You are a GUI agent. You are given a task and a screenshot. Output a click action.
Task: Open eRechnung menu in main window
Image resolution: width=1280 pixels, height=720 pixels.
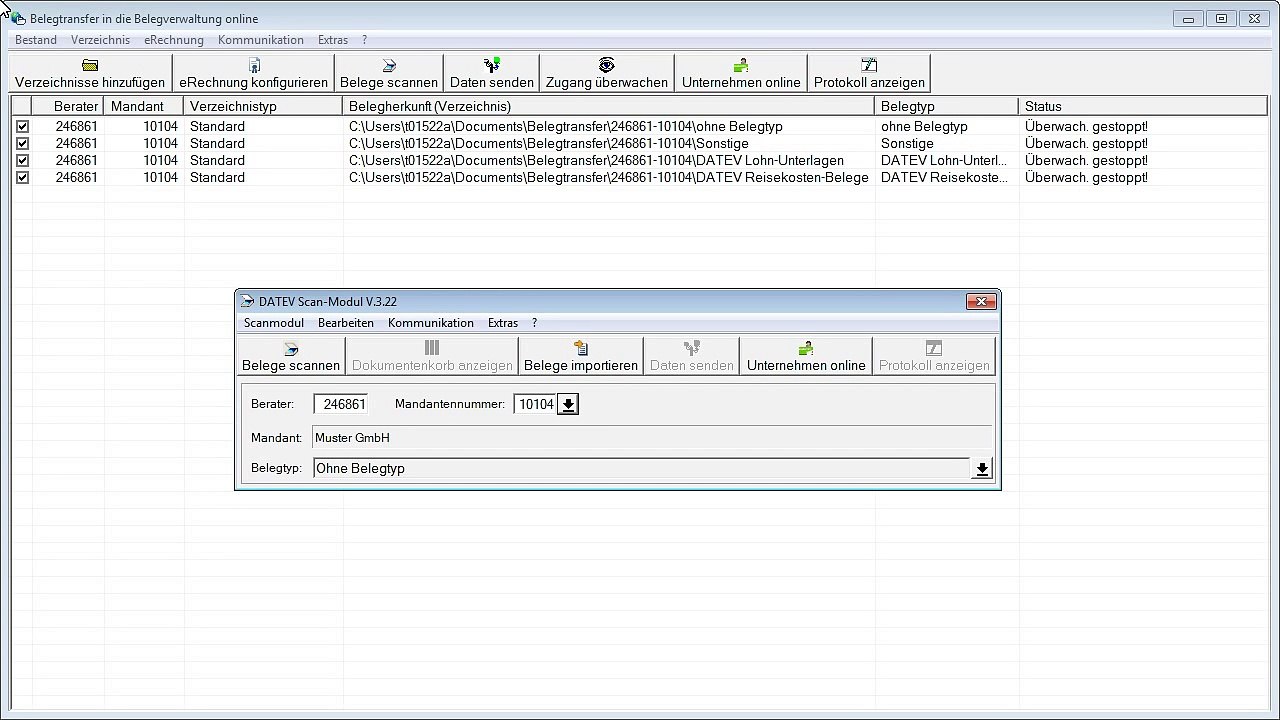pos(174,40)
